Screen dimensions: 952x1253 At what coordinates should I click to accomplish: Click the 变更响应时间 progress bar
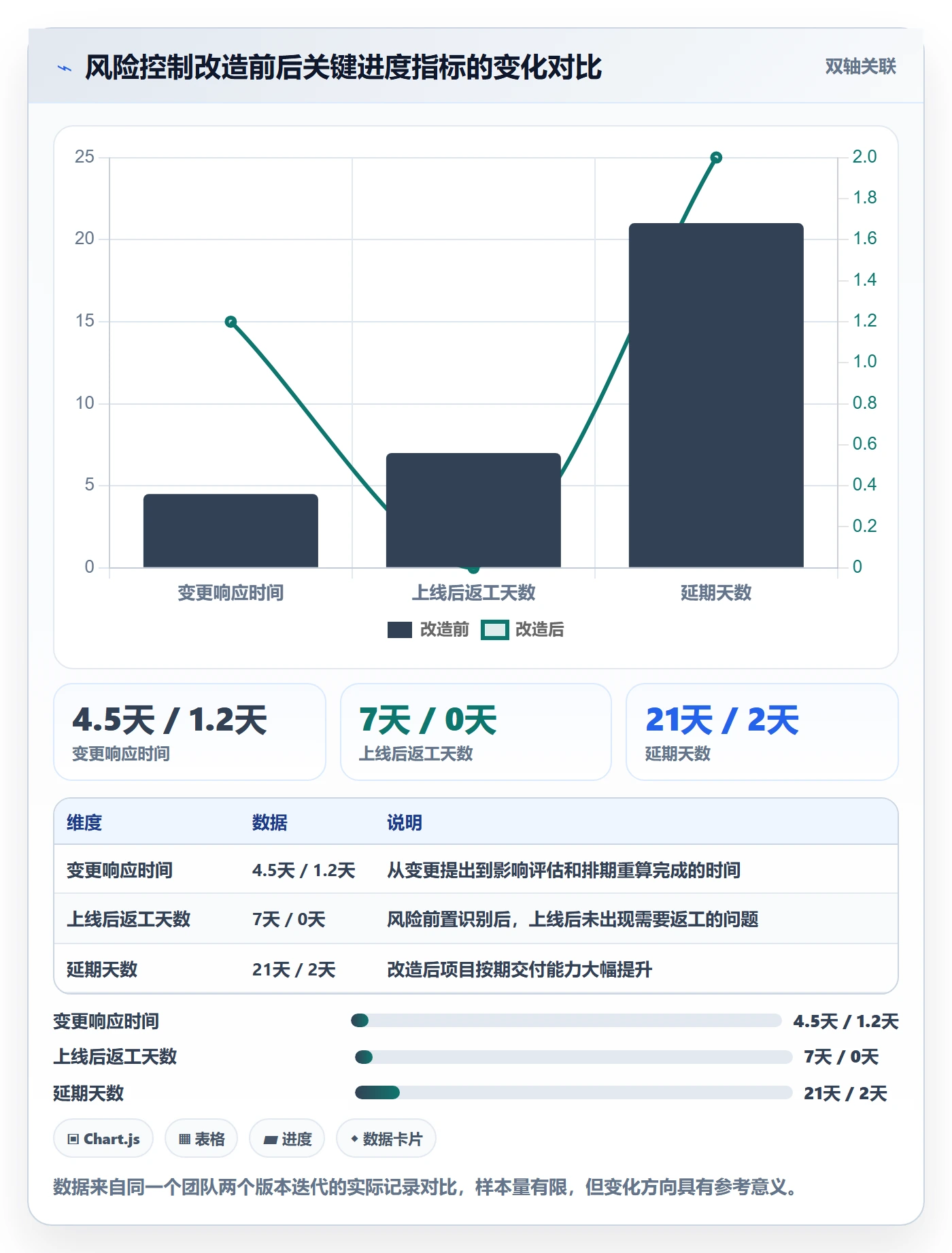coord(566,1020)
